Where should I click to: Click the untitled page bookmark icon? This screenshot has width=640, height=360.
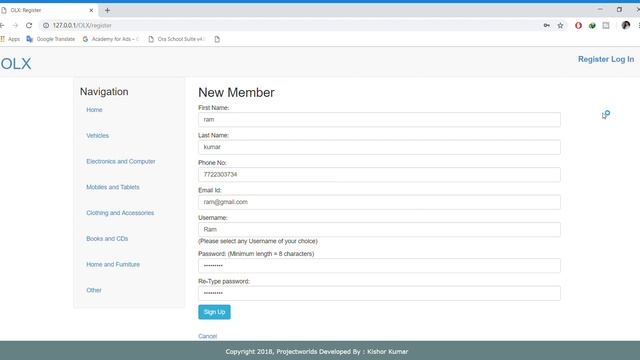pyautogui.click(x=217, y=39)
